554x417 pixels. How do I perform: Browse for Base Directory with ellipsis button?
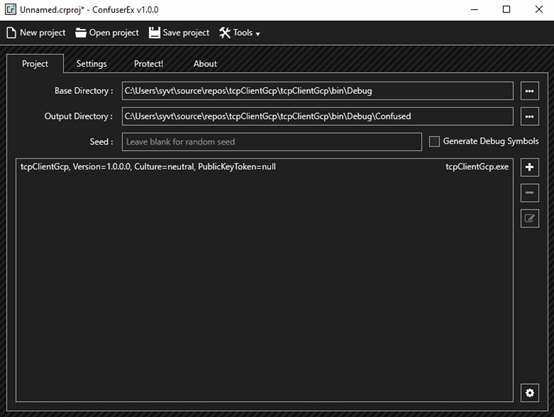[529, 91]
